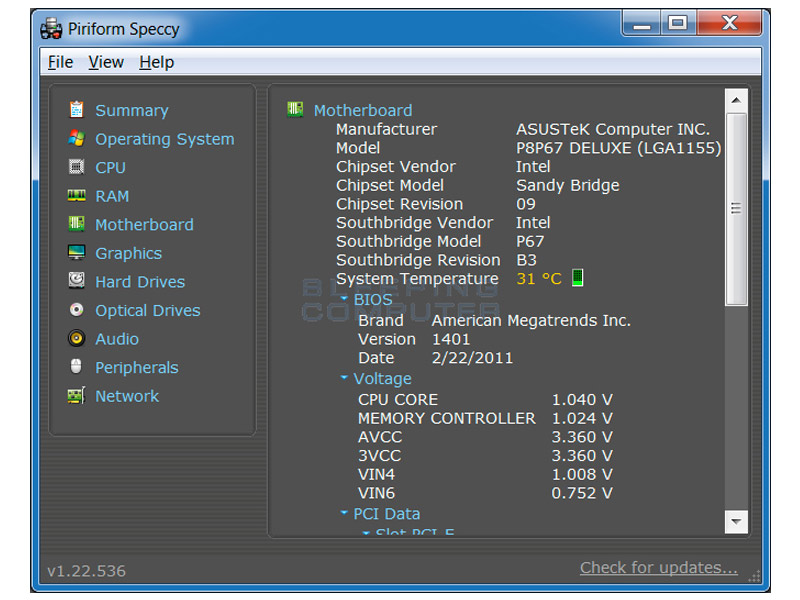
Task: Click the MEMORY CONTROLLER voltage row
Action: tap(485, 418)
